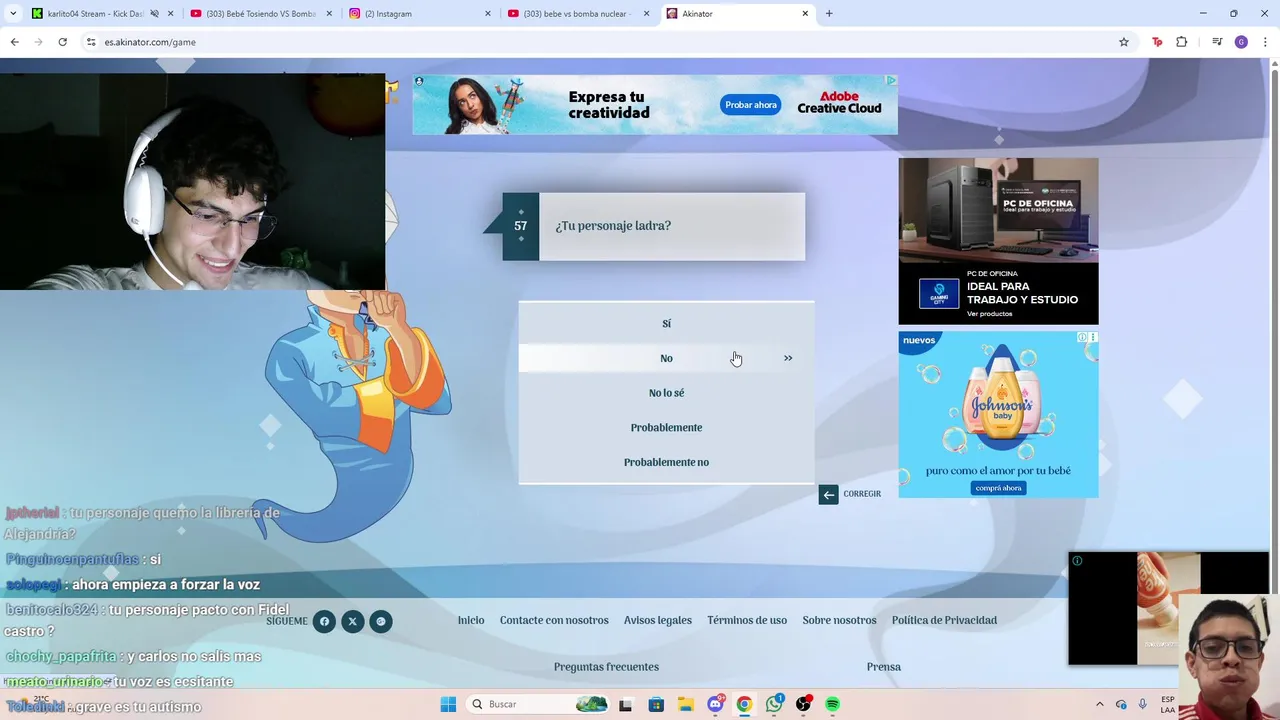Image resolution: width=1280 pixels, height=720 pixels.
Task: Open the Prensa footer link
Action: [884, 667]
